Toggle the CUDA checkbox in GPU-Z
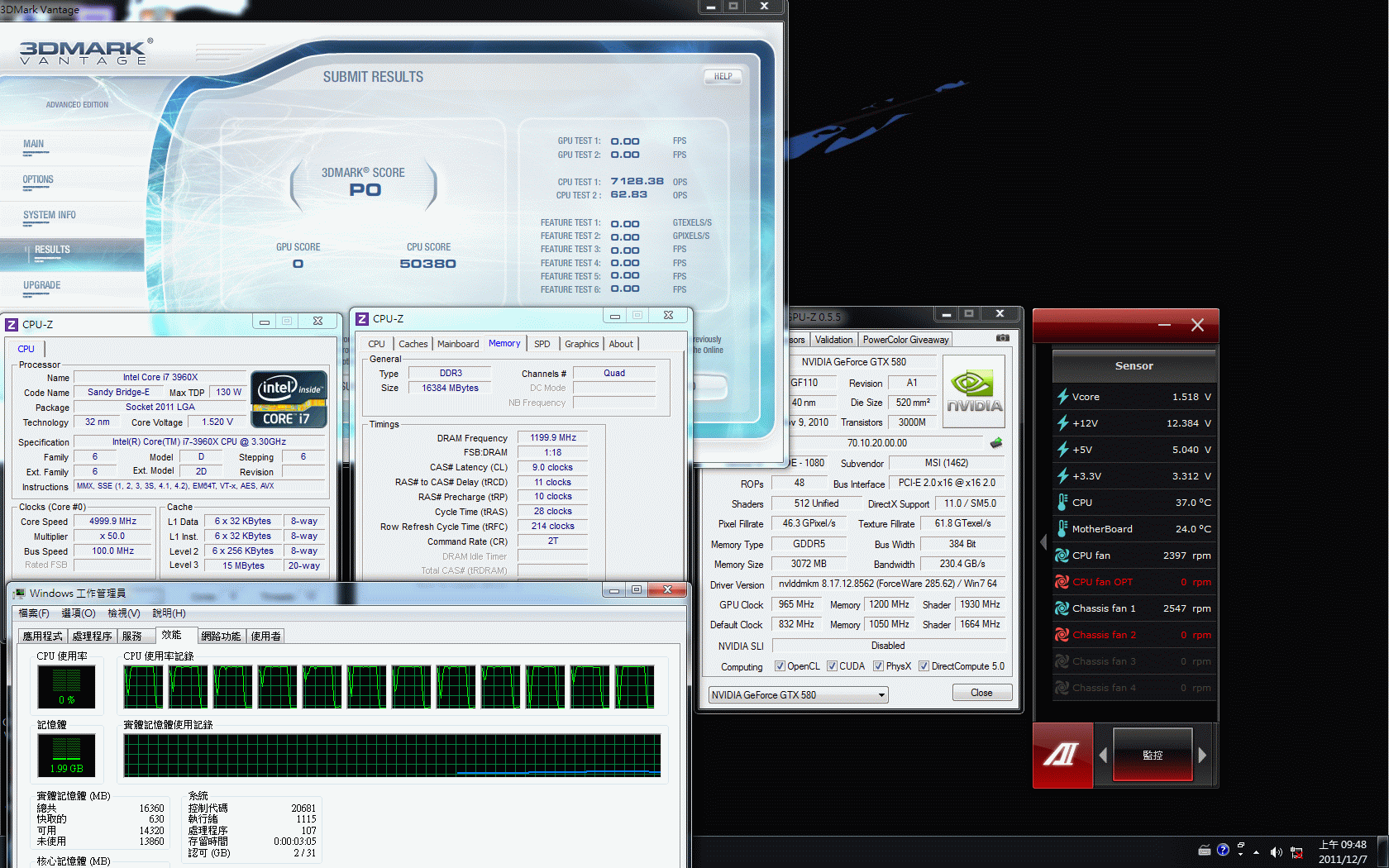This screenshot has width=1389, height=868. tap(832, 666)
